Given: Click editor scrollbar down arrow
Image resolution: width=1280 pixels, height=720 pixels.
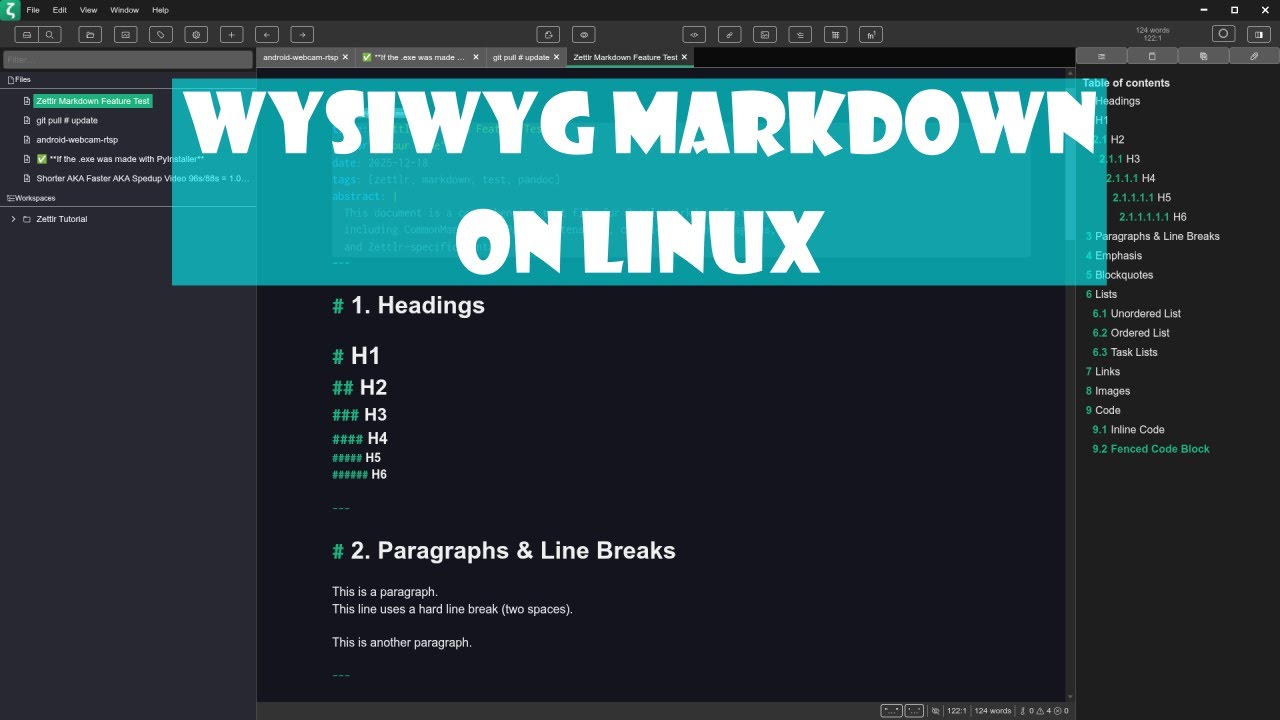Looking at the screenshot, I should (1070, 697).
